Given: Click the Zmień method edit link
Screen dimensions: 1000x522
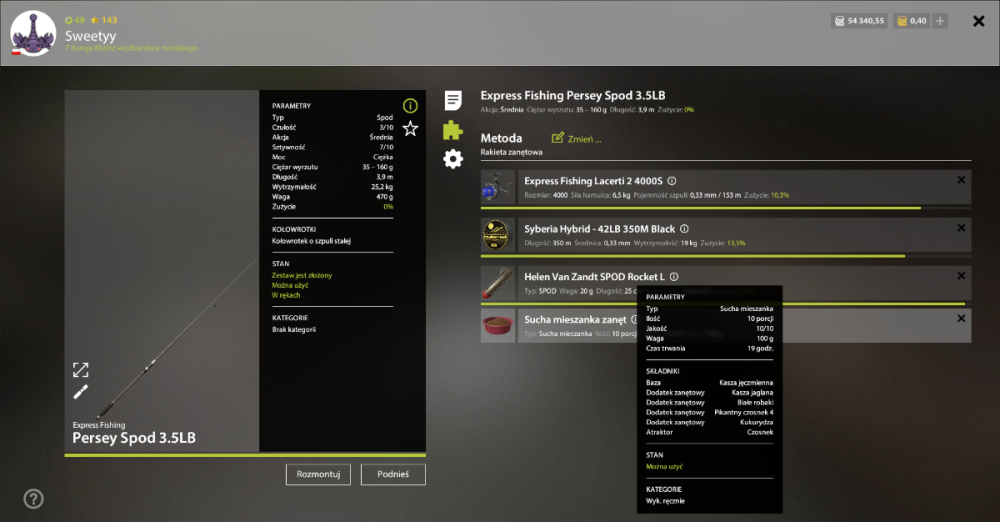Looking at the screenshot, I should click(577, 138).
